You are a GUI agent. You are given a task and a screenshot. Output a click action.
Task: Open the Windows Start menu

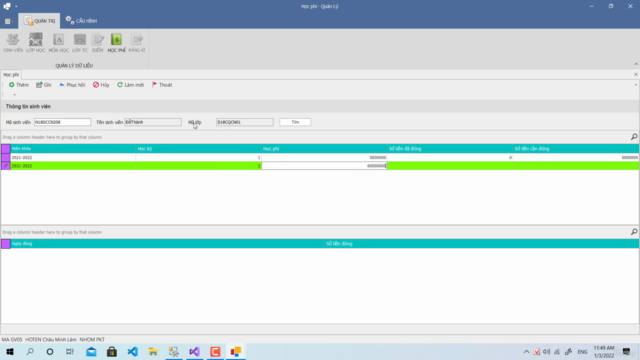pyautogui.click(x=10, y=352)
